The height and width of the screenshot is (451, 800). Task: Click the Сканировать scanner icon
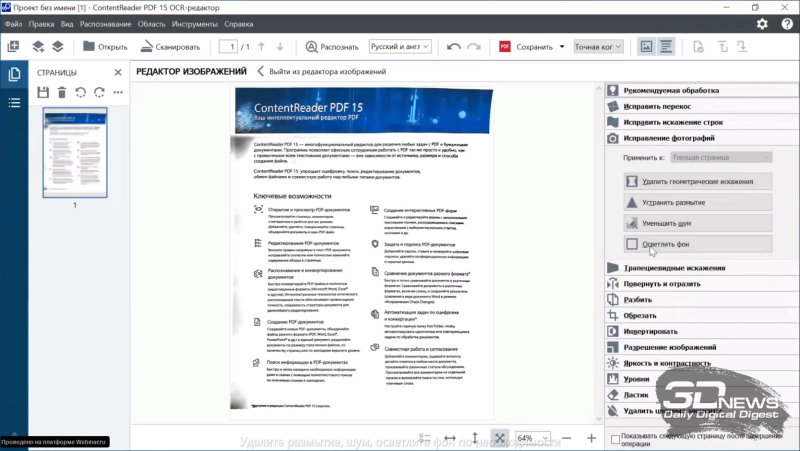[x=147, y=46]
